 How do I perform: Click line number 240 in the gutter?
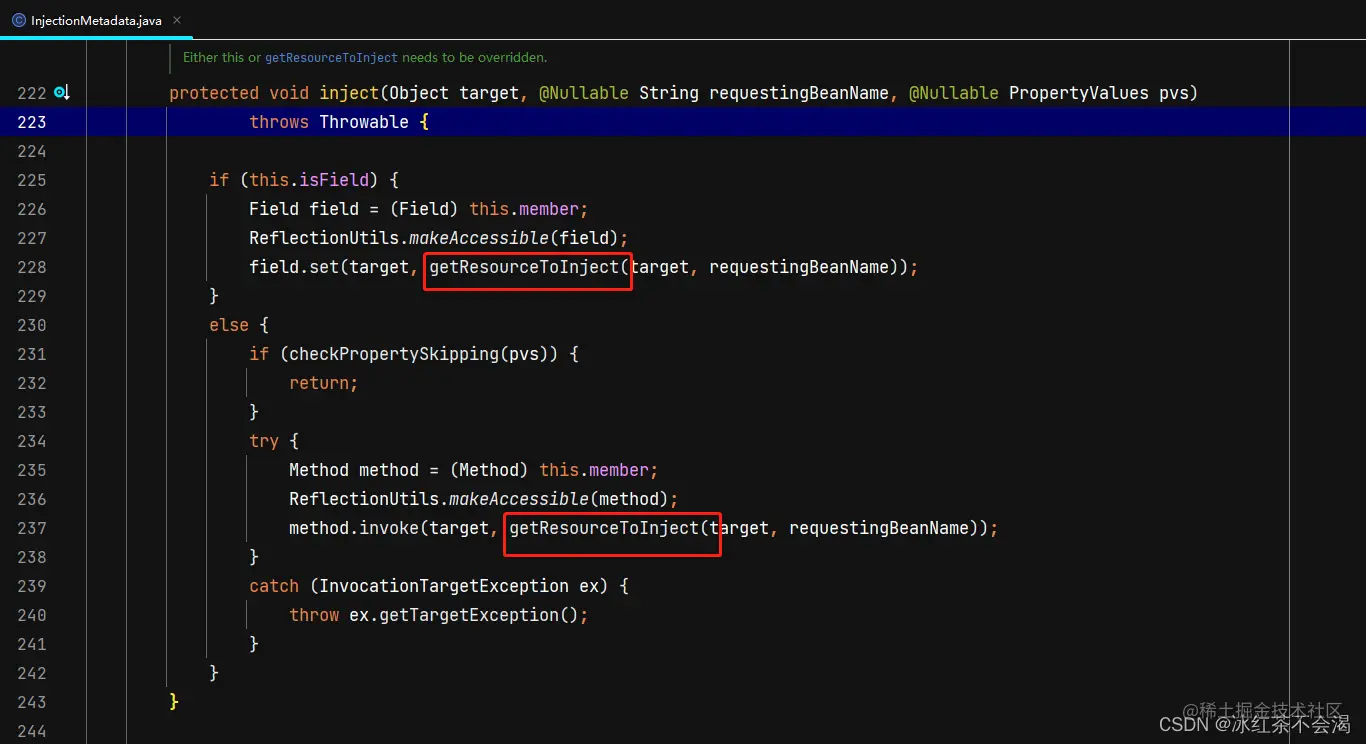coord(31,615)
